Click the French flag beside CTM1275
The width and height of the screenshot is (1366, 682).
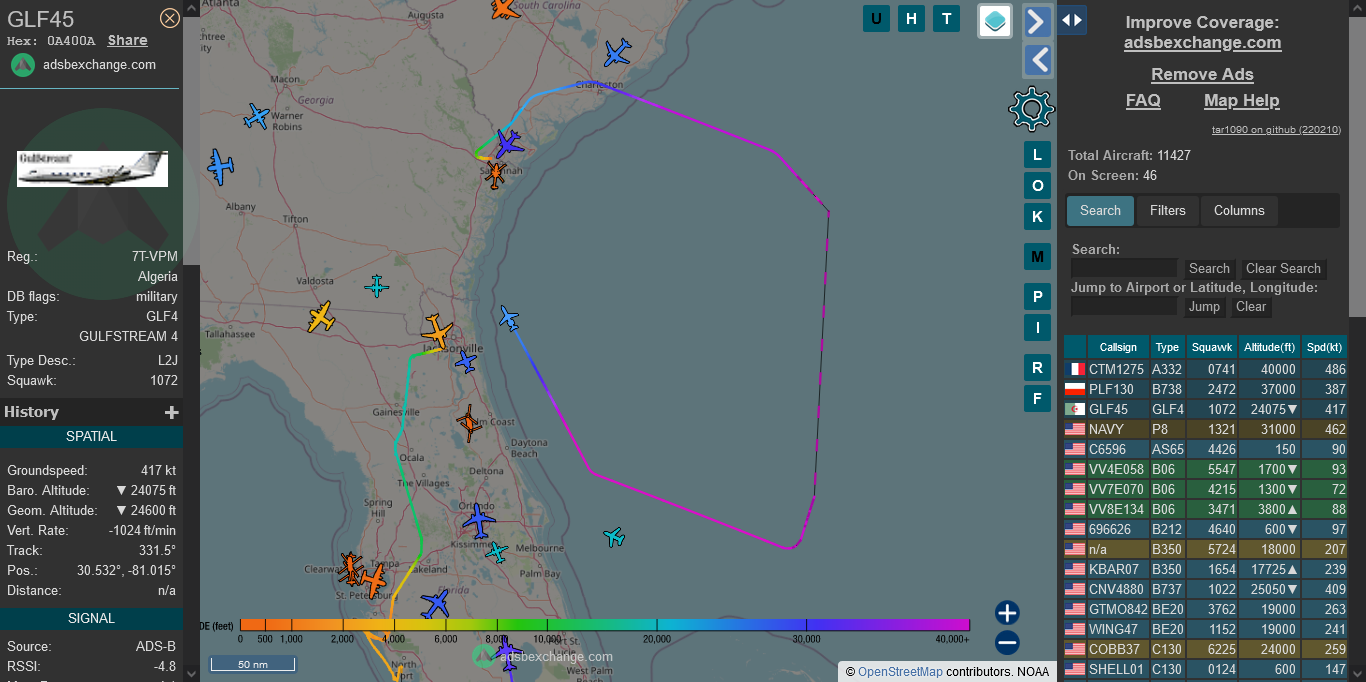click(1075, 369)
